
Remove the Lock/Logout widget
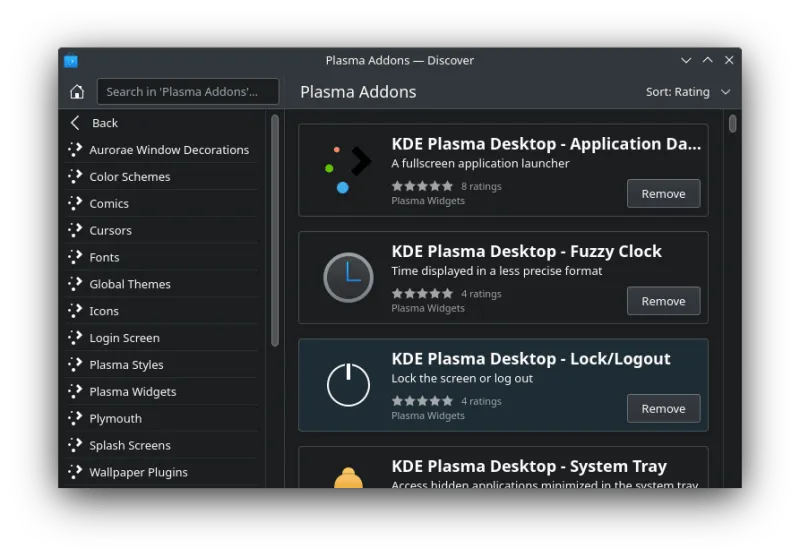click(663, 409)
